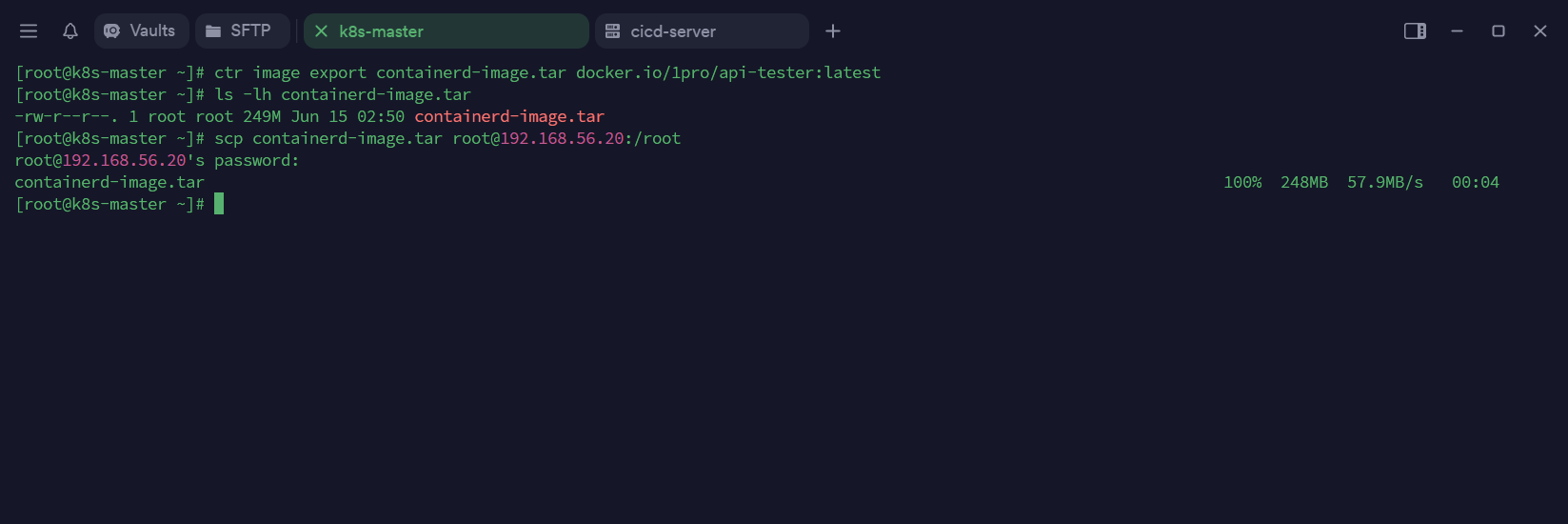Open the hamburger main menu

[x=29, y=31]
